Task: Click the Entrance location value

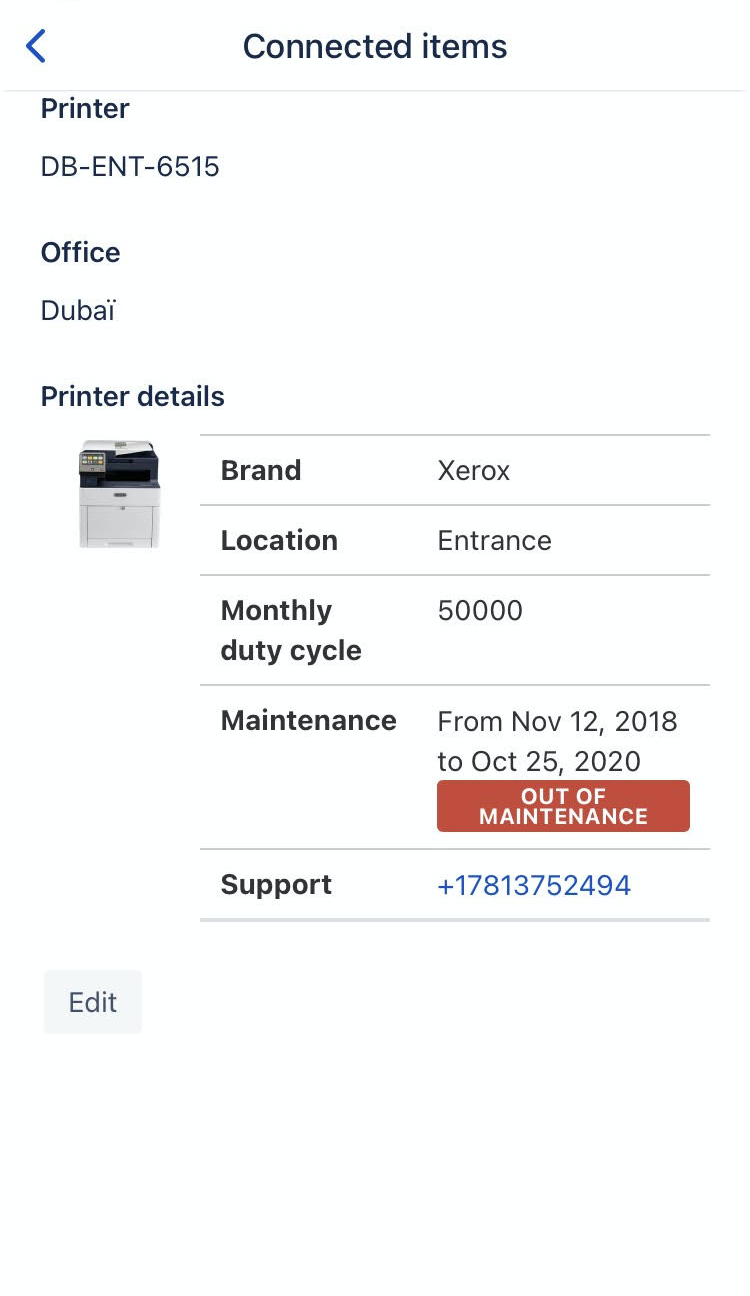Action: click(x=494, y=540)
